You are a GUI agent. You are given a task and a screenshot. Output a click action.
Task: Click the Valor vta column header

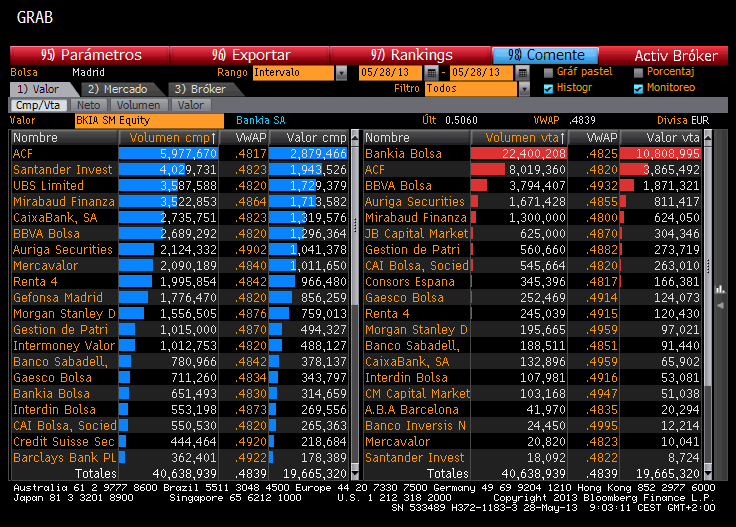(661, 138)
